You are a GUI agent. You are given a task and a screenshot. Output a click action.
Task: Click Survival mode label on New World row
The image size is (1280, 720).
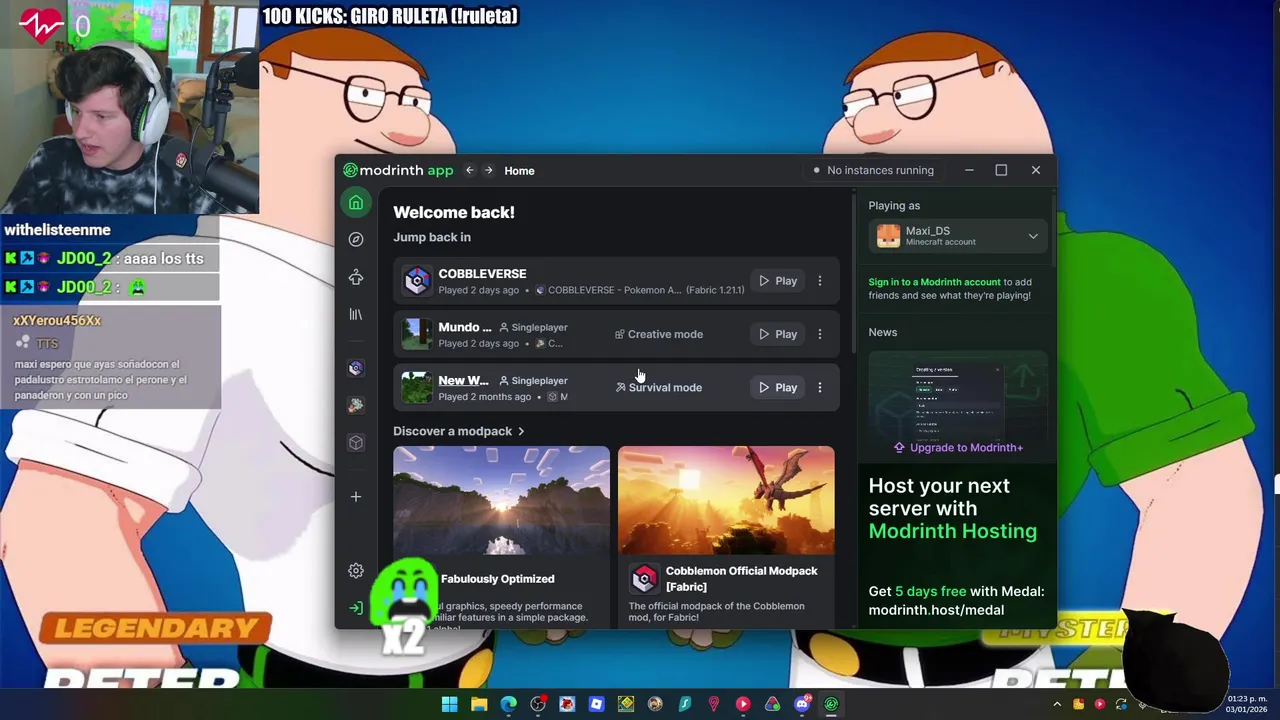[x=659, y=387]
